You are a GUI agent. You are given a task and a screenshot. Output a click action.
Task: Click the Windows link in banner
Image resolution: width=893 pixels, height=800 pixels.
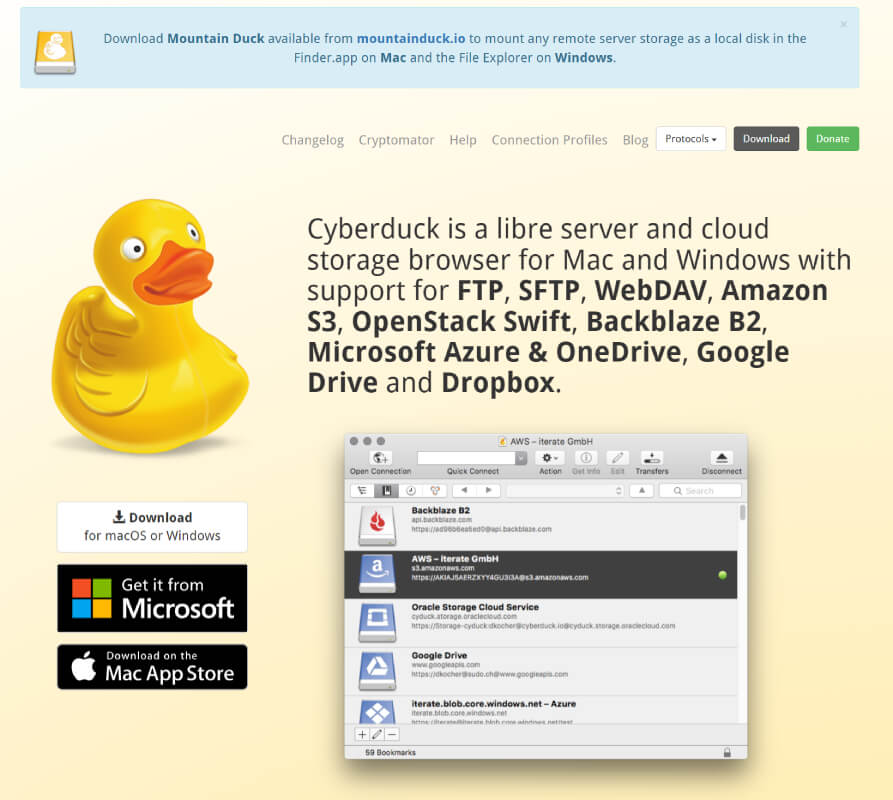[x=584, y=58]
